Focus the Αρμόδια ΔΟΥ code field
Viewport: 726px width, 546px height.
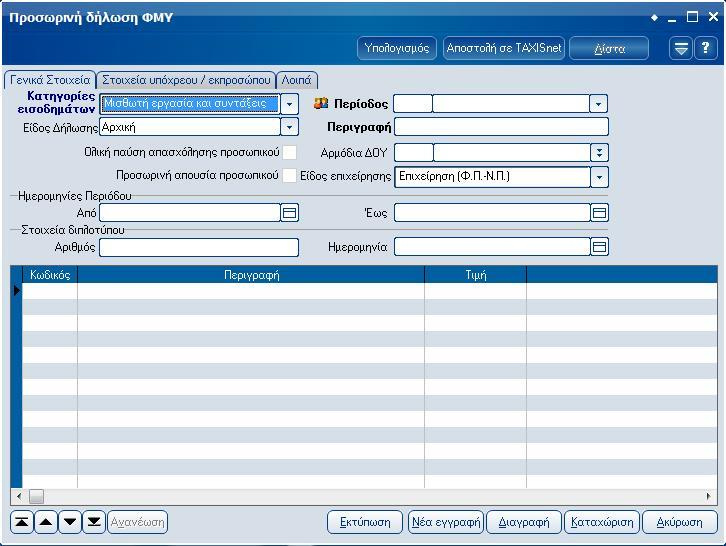click(413, 152)
